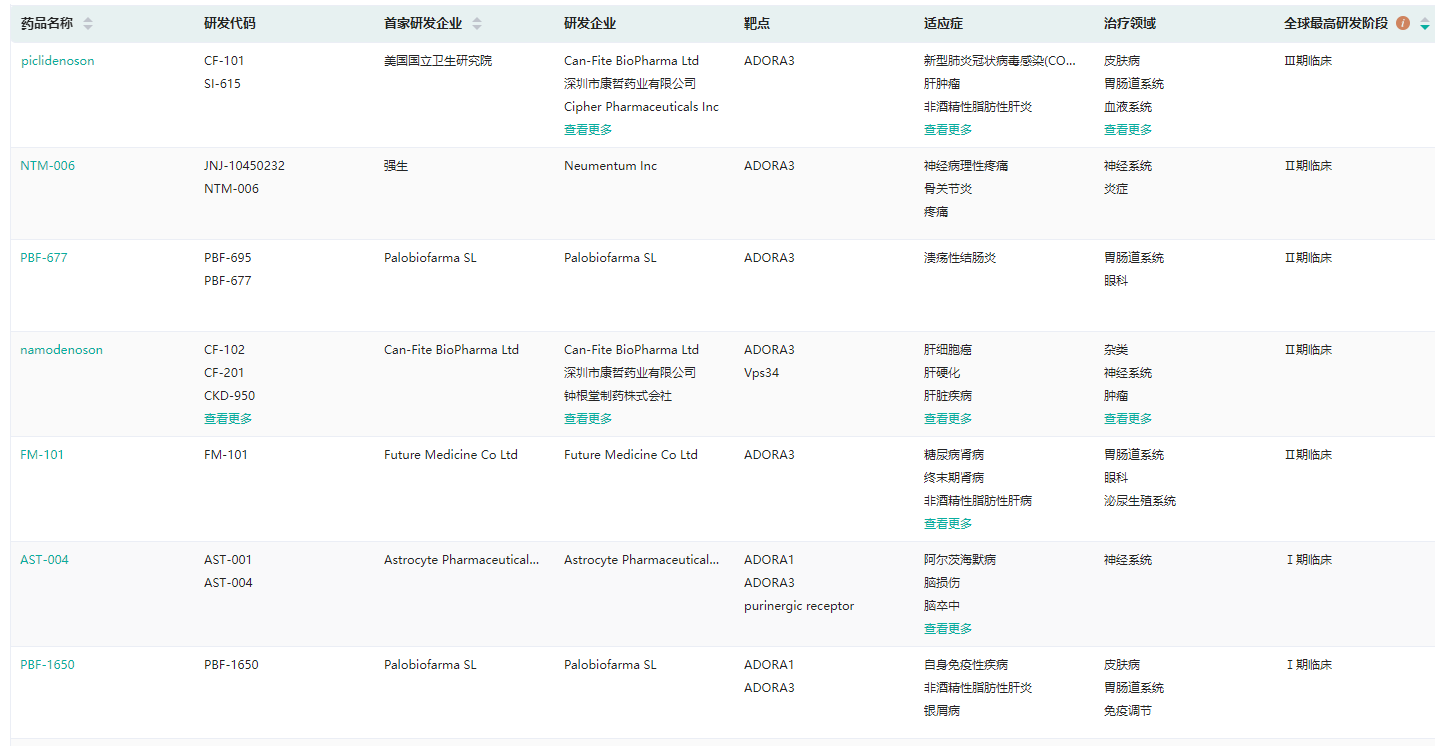This screenshot has height=746, width=1435.
Task: Click the 溃疡性结肠炎 indication
Action: point(960,258)
